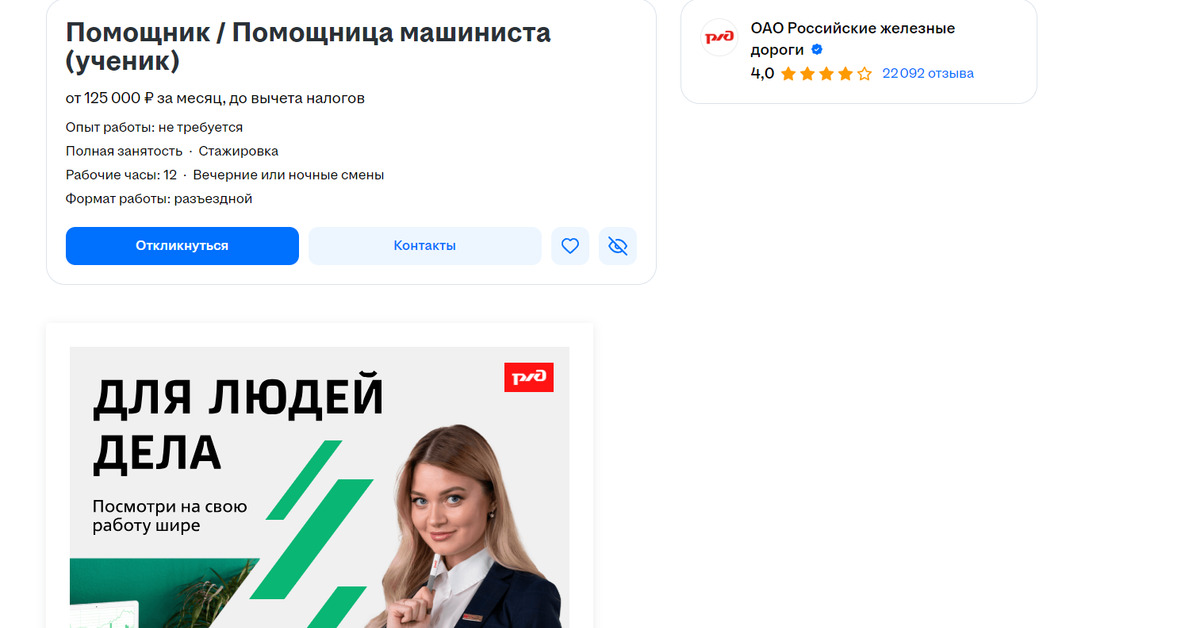The width and height of the screenshot is (1200, 628).
Task: Show employer contacts with Контакты button
Action: (x=425, y=246)
